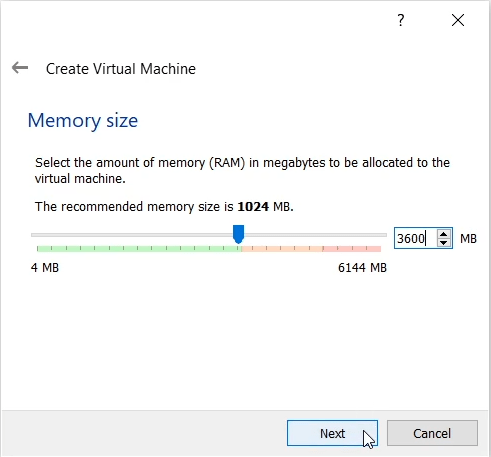The height and width of the screenshot is (457, 491).
Task: Open help with the question mark icon
Action: tap(401, 20)
